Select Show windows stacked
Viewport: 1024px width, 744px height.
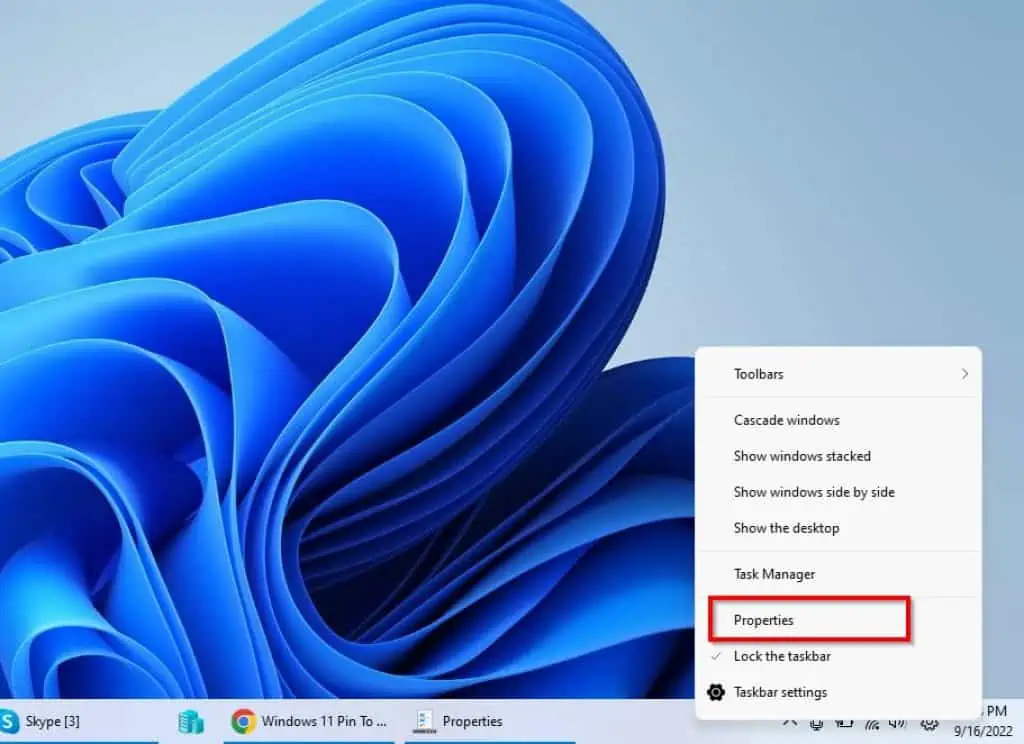pos(803,456)
